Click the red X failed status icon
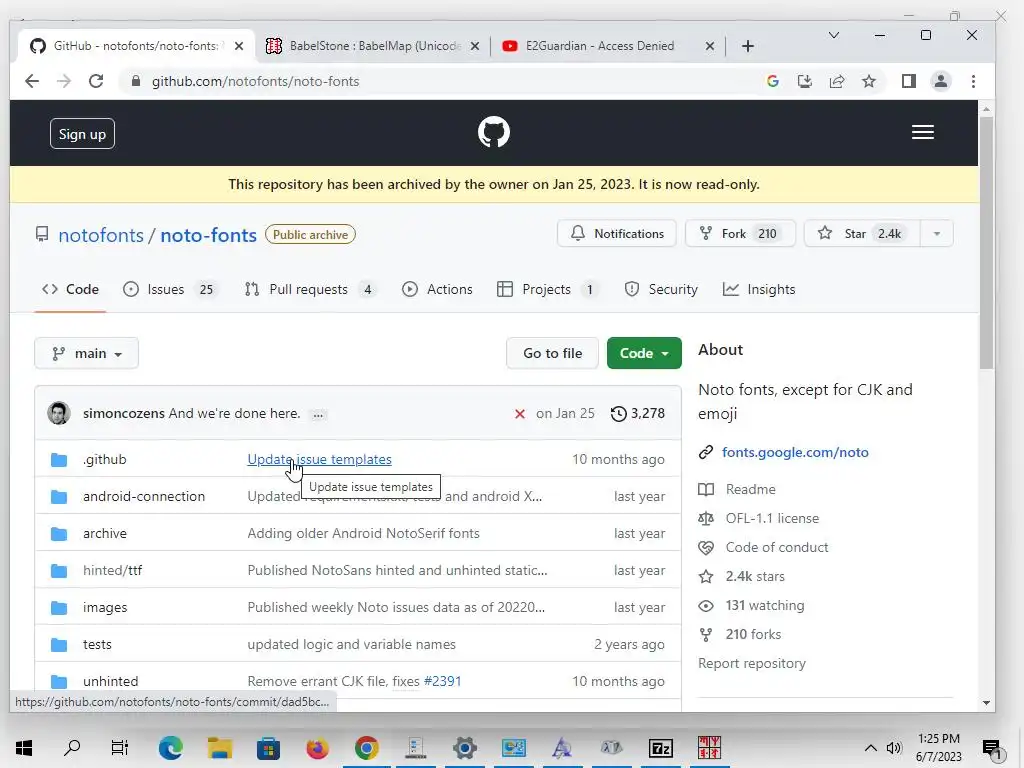The height and width of the screenshot is (768, 1024). [x=520, y=414]
